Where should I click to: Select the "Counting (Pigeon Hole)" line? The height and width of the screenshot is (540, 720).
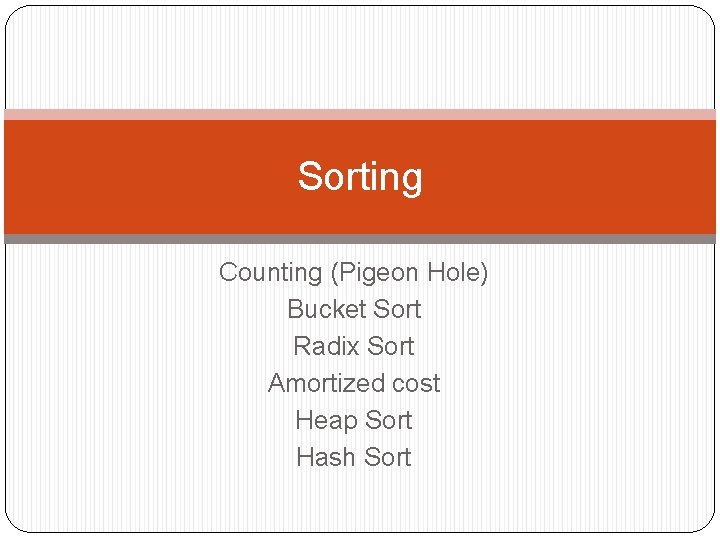(354, 272)
